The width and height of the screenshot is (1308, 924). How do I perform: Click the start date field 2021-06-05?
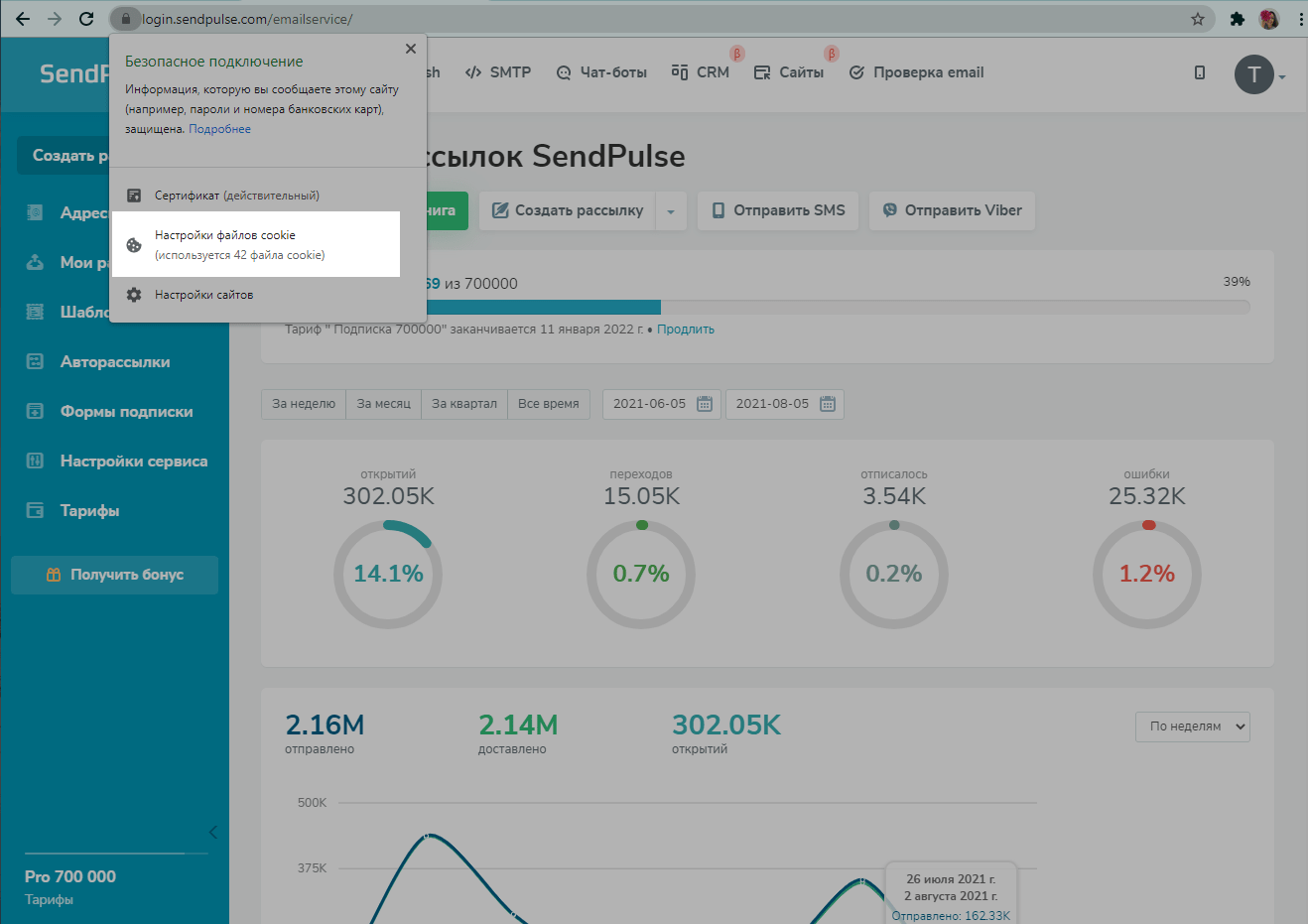(x=661, y=404)
